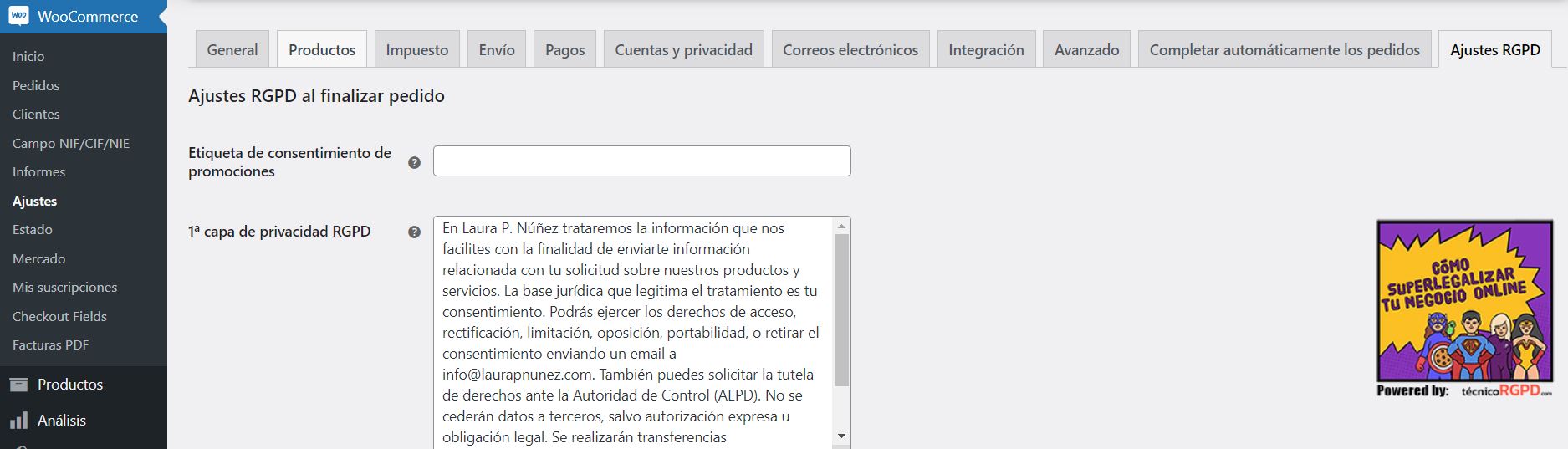
Task: Go to the Pagos tab
Action: tap(565, 49)
